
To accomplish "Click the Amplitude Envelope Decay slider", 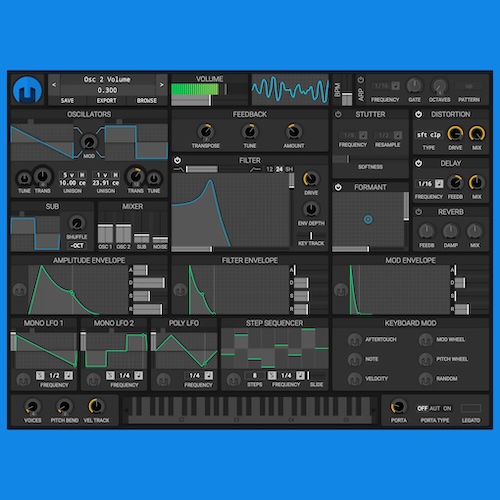I will click(149, 283).
